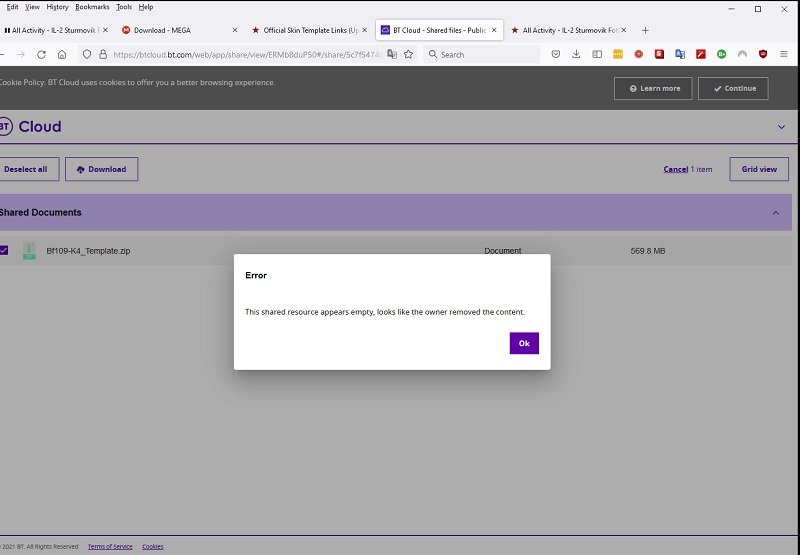
Task: Click the red pen extension icon
Action: point(701,54)
